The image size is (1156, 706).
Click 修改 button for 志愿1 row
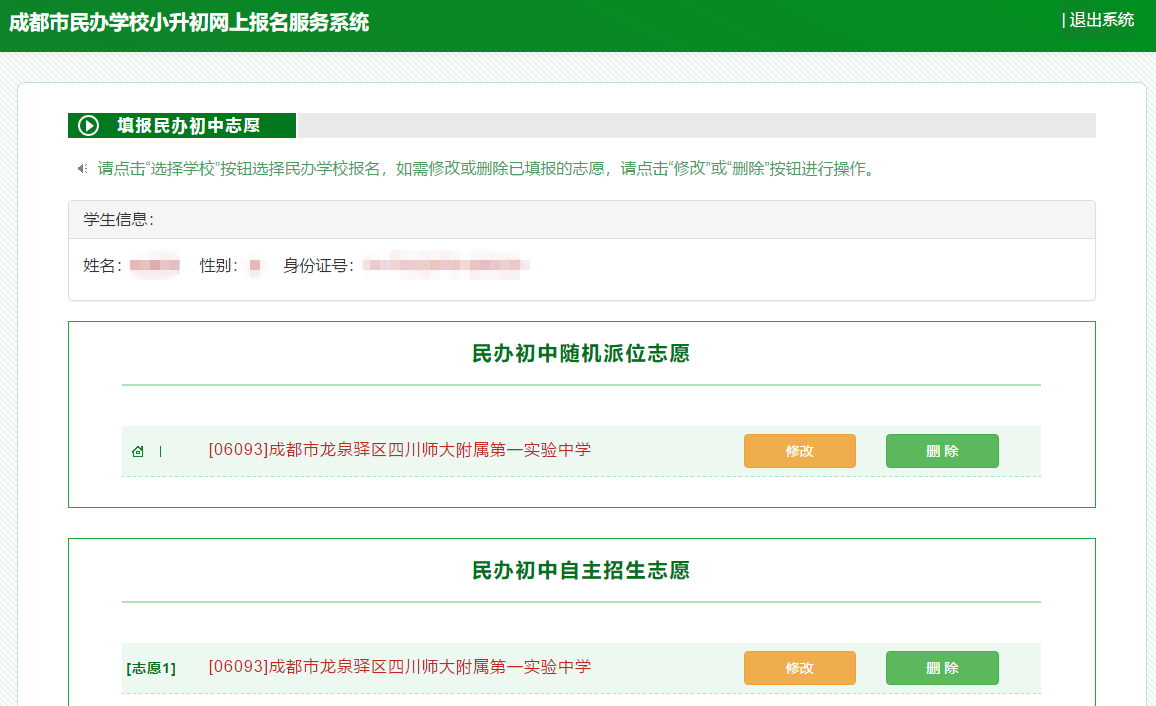pos(800,668)
